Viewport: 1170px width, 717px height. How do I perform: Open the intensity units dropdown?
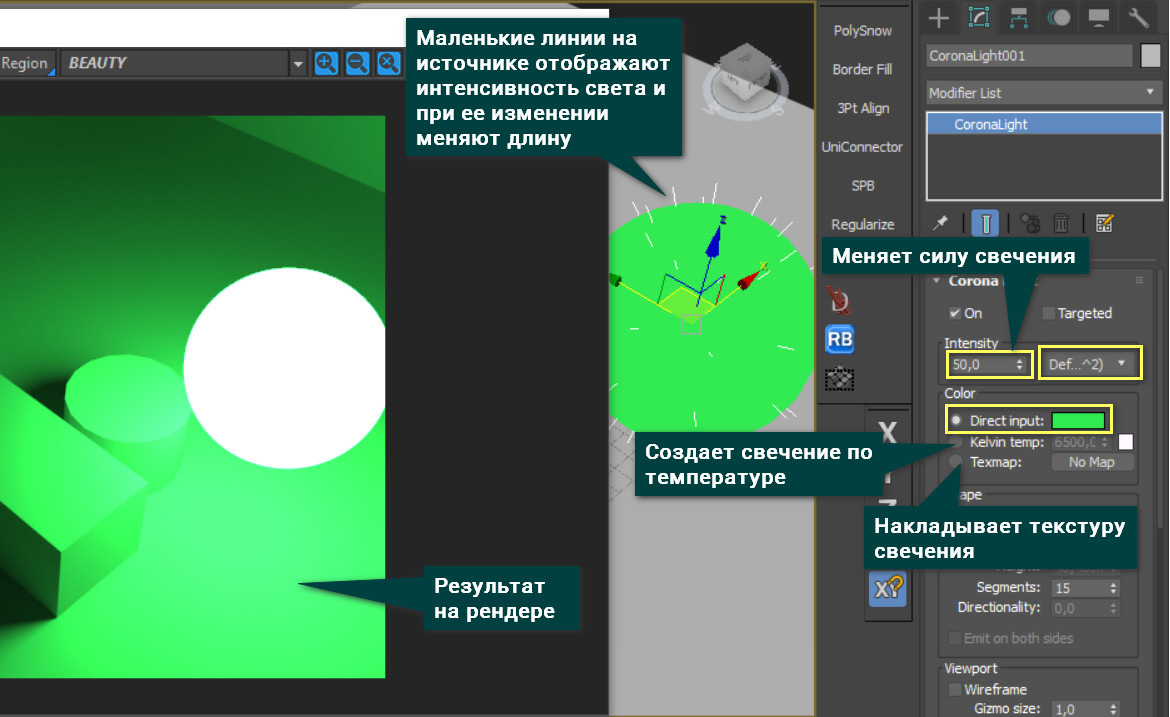pos(1090,364)
